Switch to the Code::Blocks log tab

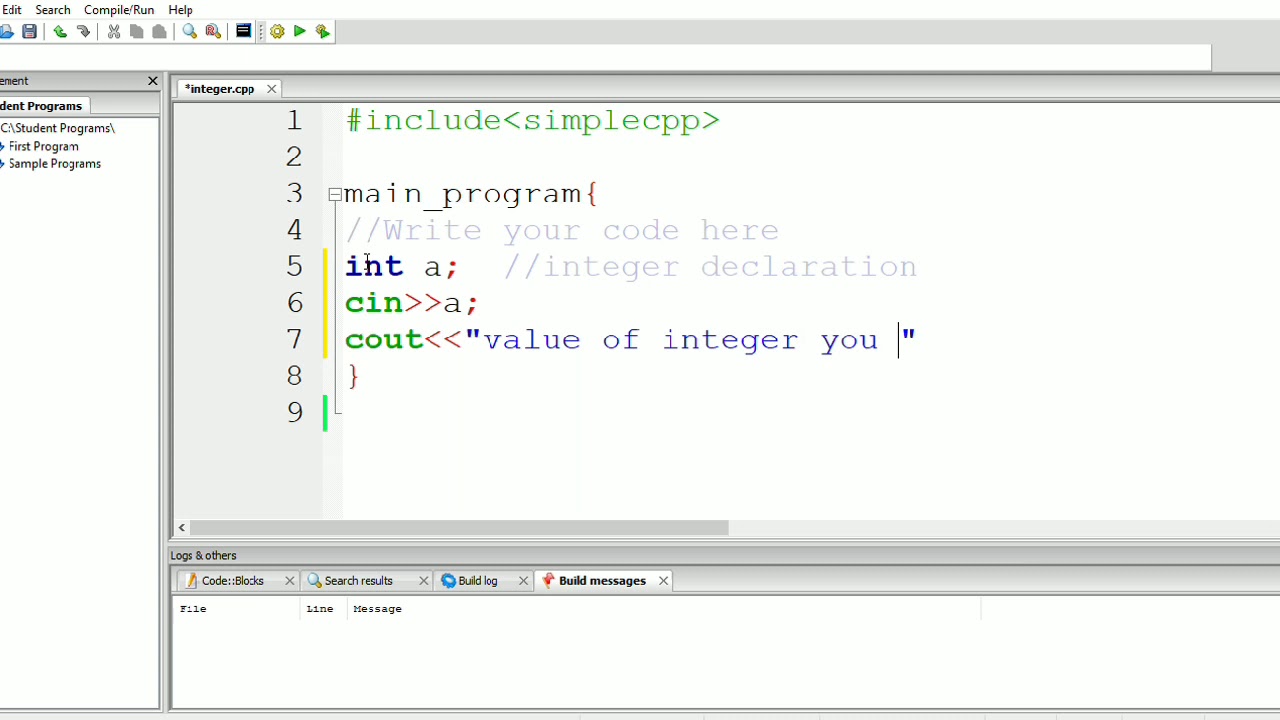[x=232, y=581]
